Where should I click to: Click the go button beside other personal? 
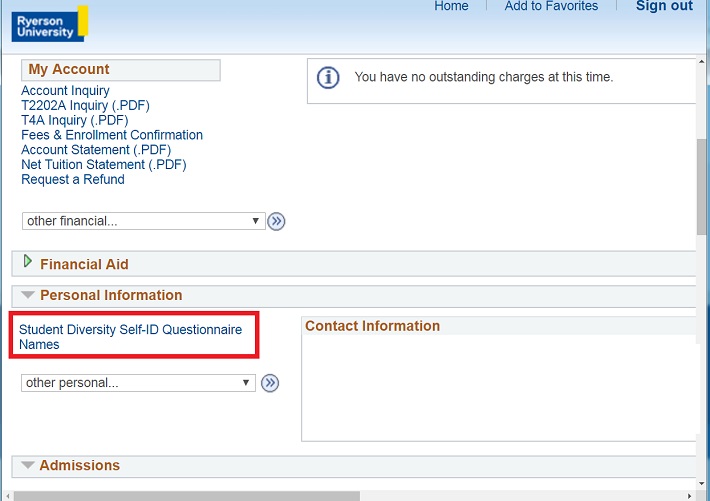[270, 383]
